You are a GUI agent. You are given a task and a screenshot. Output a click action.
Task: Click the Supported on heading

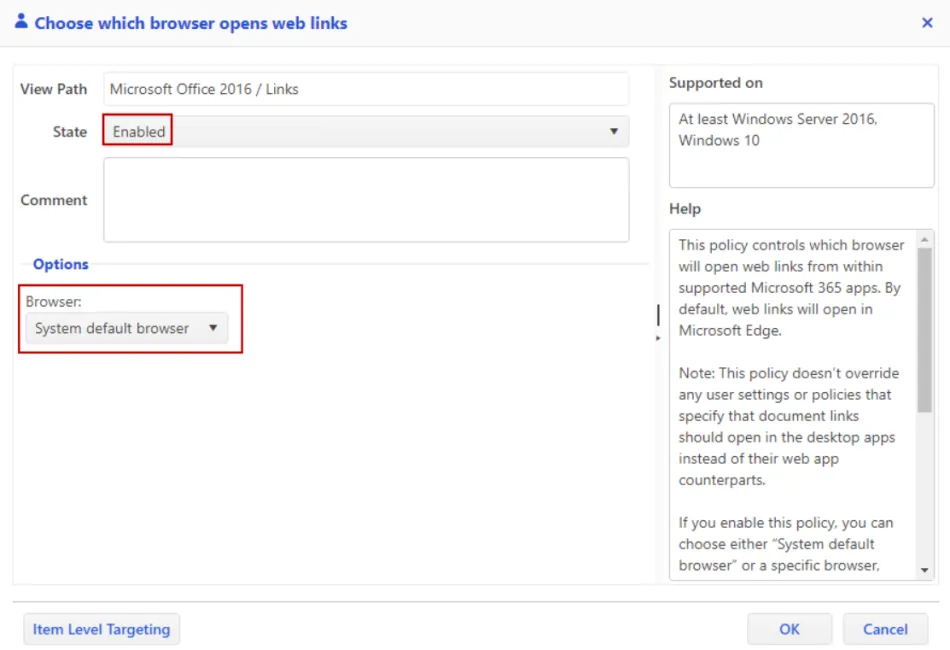tap(715, 83)
